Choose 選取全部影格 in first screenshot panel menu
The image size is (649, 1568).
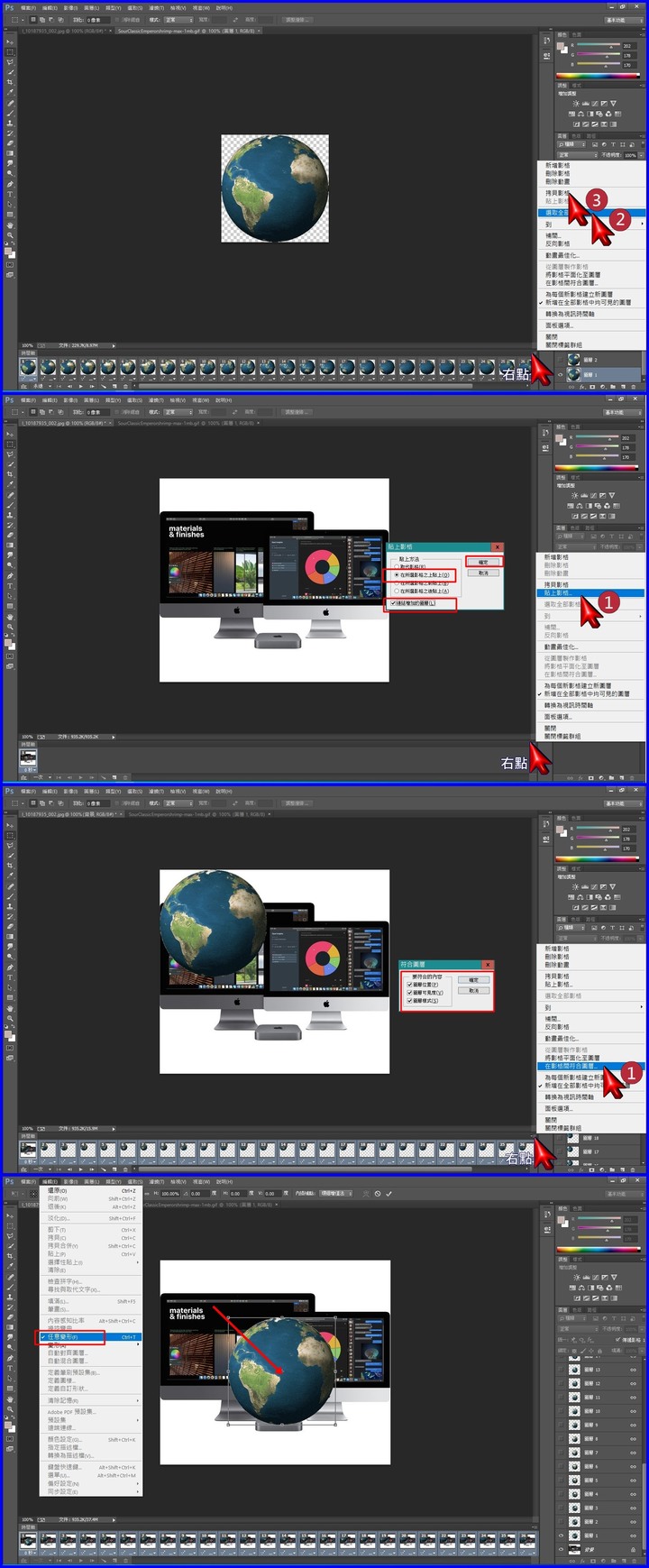[591, 213]
